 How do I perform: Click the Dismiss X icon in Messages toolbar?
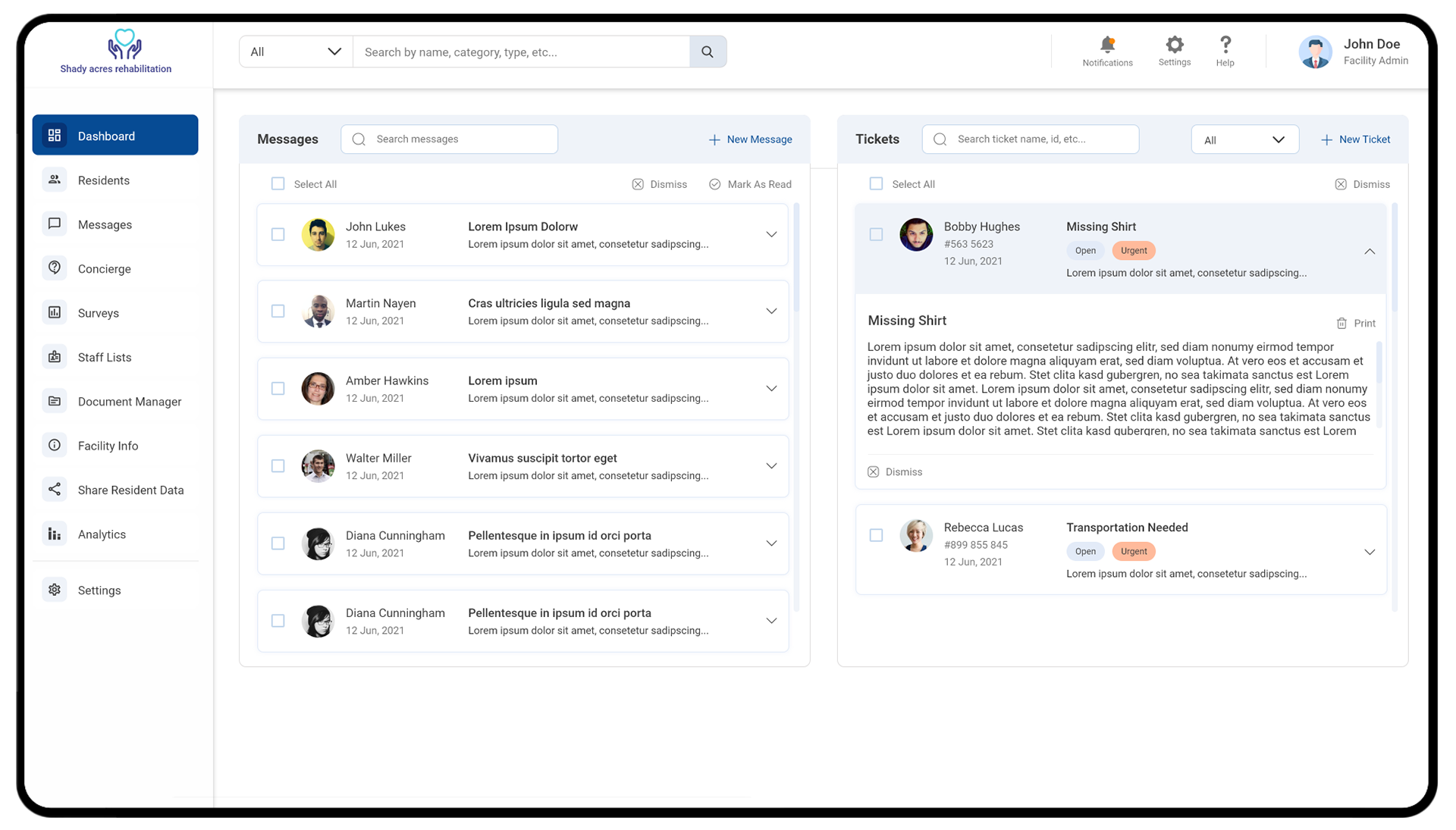[x=638, y=184]
